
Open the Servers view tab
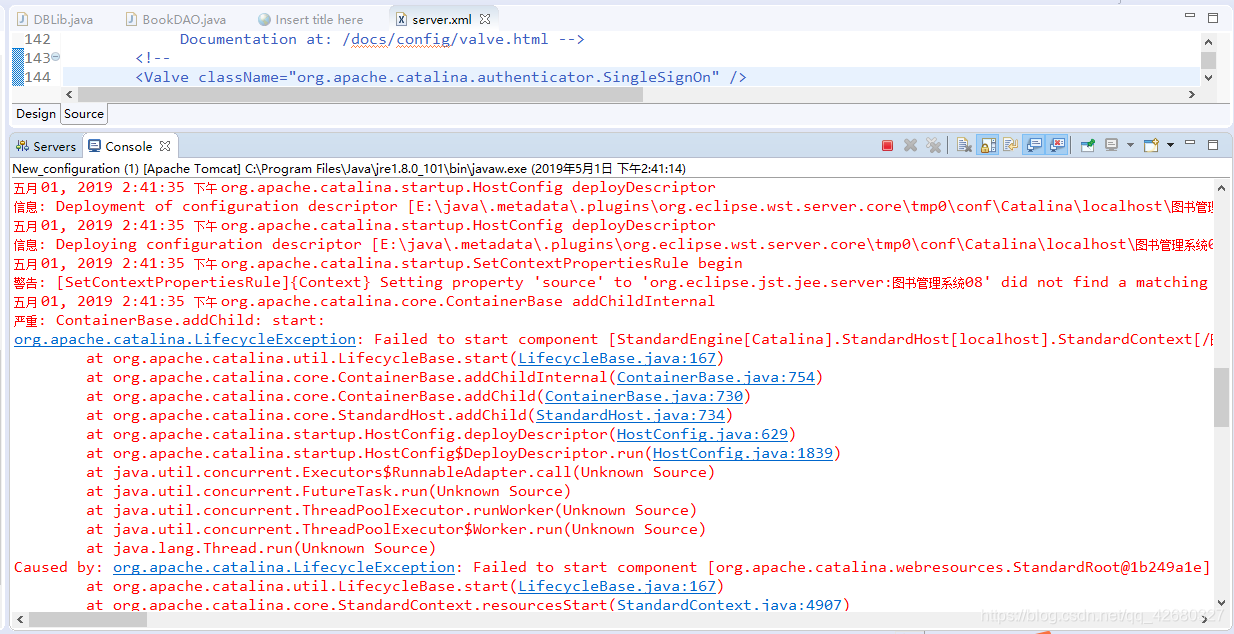(46, 146)
